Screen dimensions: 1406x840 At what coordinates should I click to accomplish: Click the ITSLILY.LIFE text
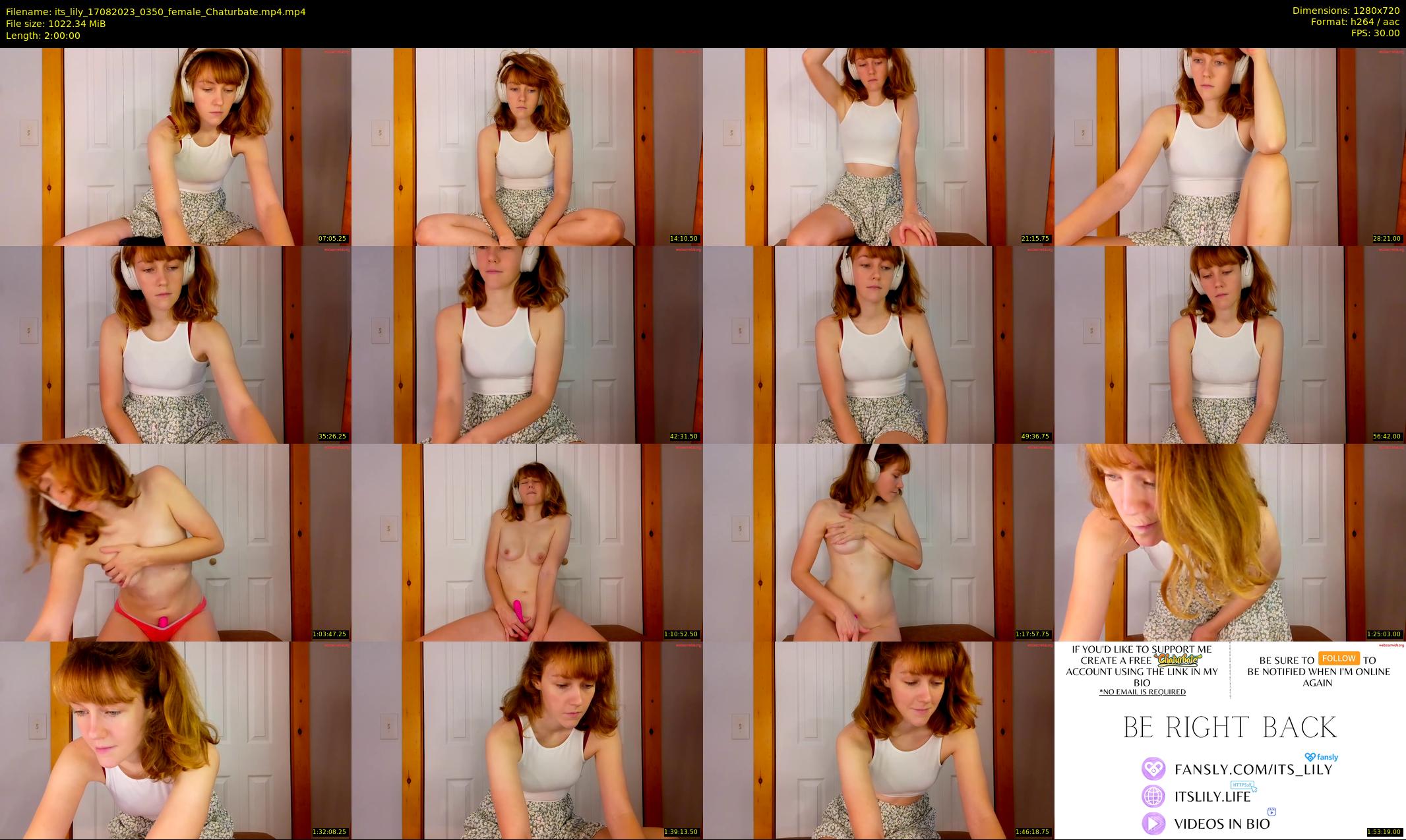pyautogui.click(x=1213, y=796)
